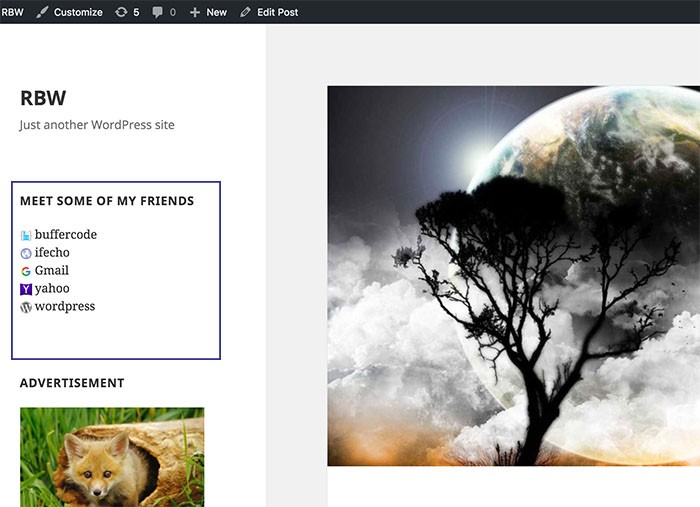Click the Google G favicon
700x507 pixels.
pyautogui.click(x=26, y=271)
